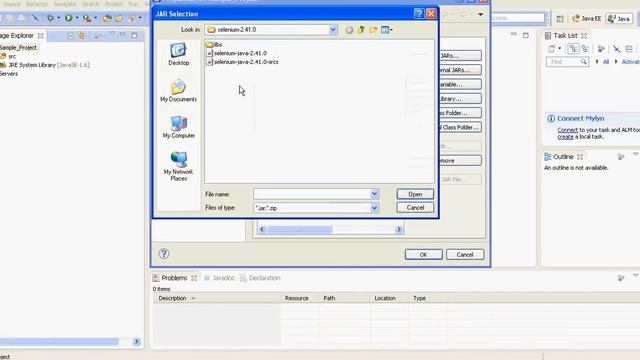Click the Add JARs button
Image resolution: width=640 pixels, height=360 pixels.
coord(460,56)
